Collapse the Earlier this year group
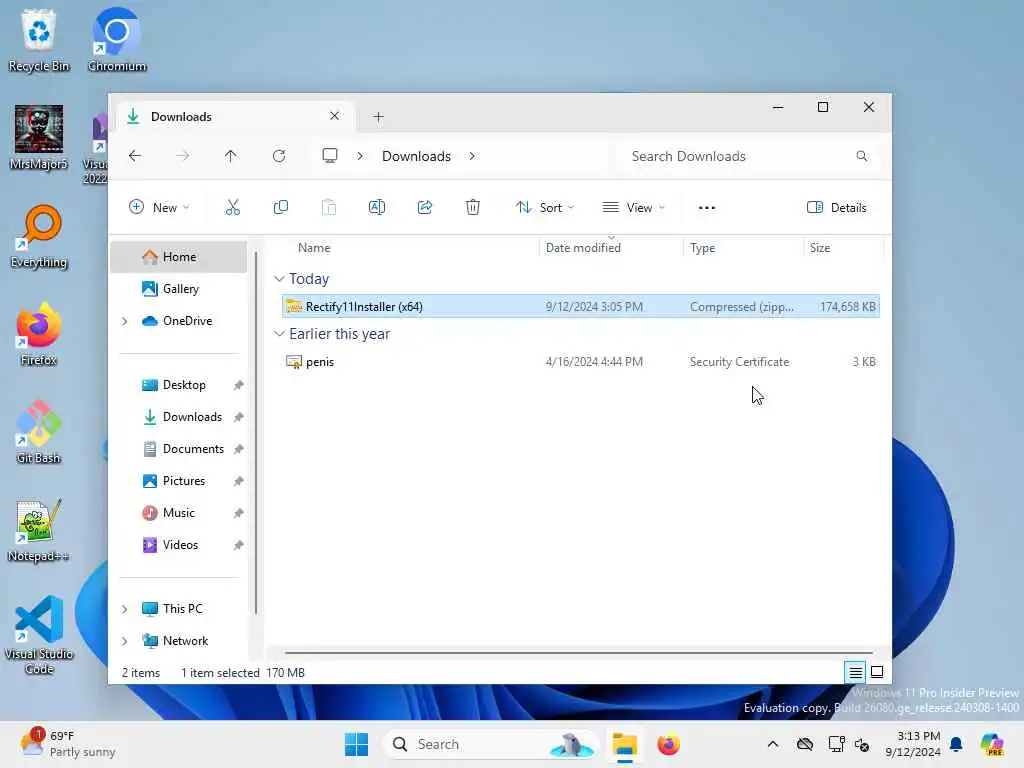Screen dimensions: 1024x768 coord(279,334)
